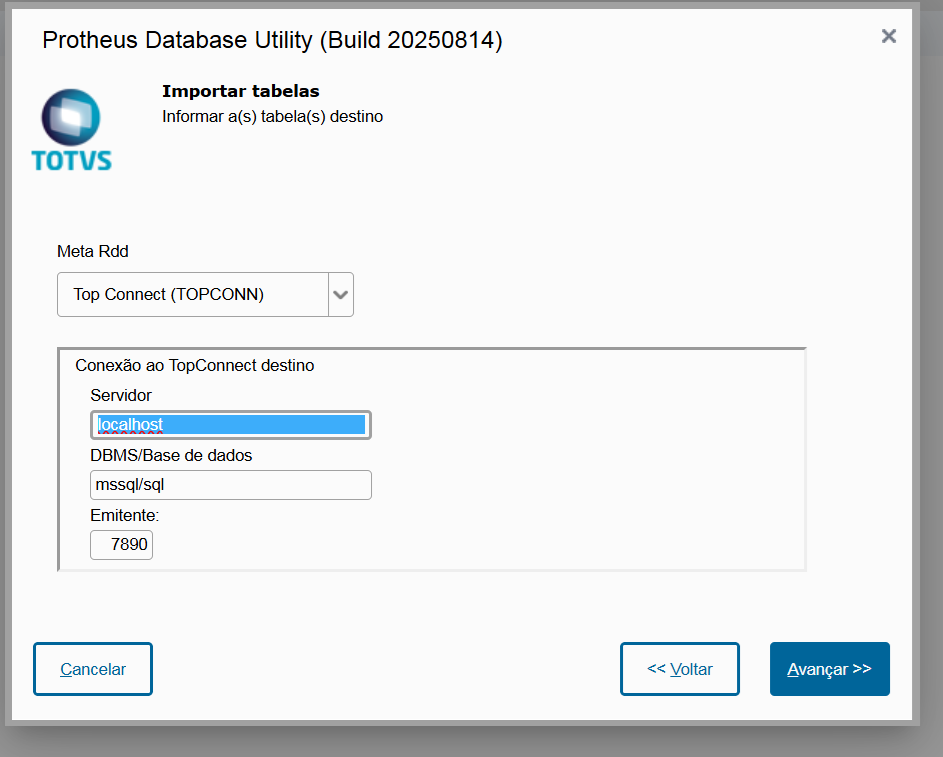Screen dimensions: 943x757
Task: Click the DBMS/Base de dados label
Action: click(171, 455)
